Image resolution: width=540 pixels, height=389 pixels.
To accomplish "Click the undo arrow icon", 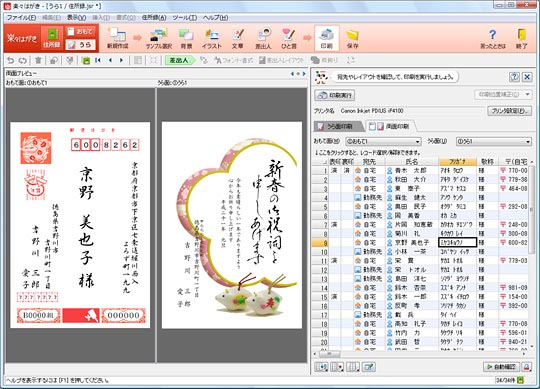I will [11, 61].
